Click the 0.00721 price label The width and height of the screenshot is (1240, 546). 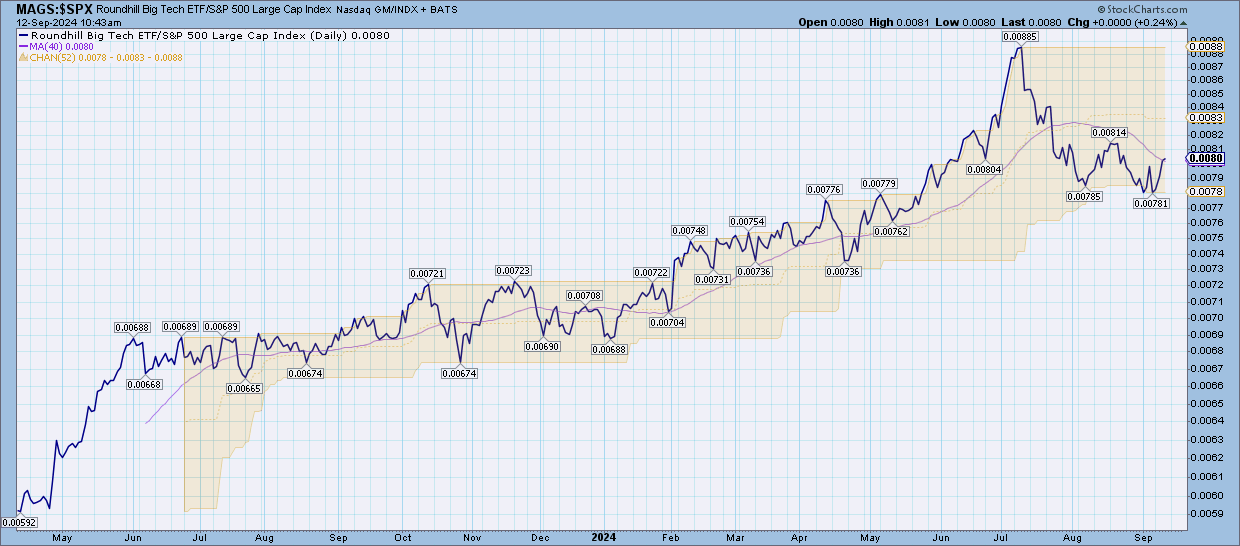(x=427, y=273)
